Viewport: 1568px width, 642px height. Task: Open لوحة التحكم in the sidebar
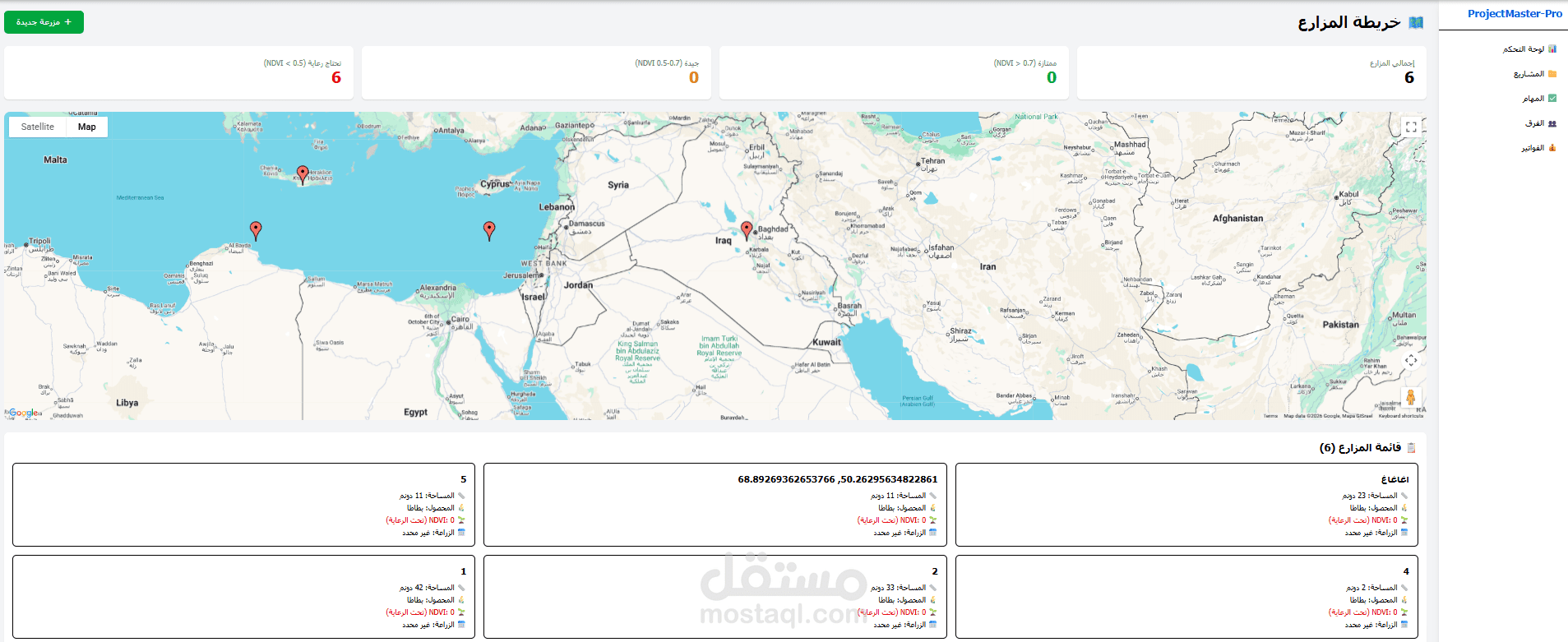coord(1529,49)
